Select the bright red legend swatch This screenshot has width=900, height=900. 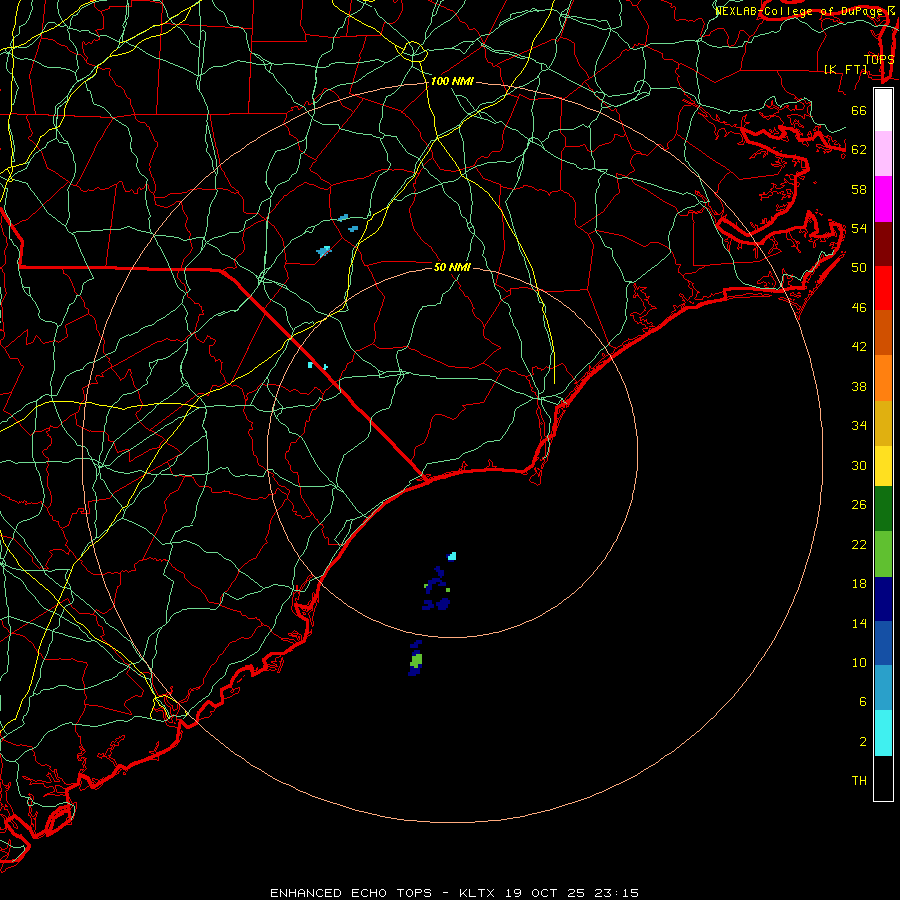[x=883, y=288]
